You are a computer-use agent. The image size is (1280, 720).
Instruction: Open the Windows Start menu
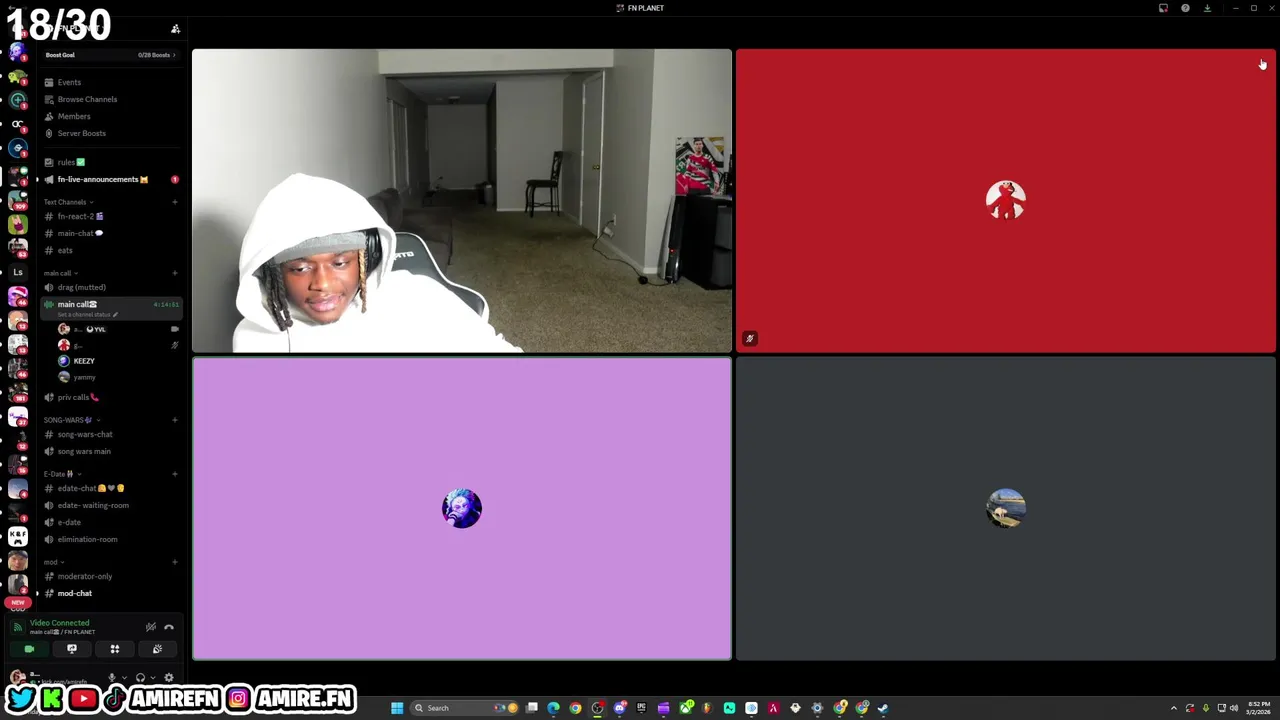pyautogui.click(x=397, y=708)
